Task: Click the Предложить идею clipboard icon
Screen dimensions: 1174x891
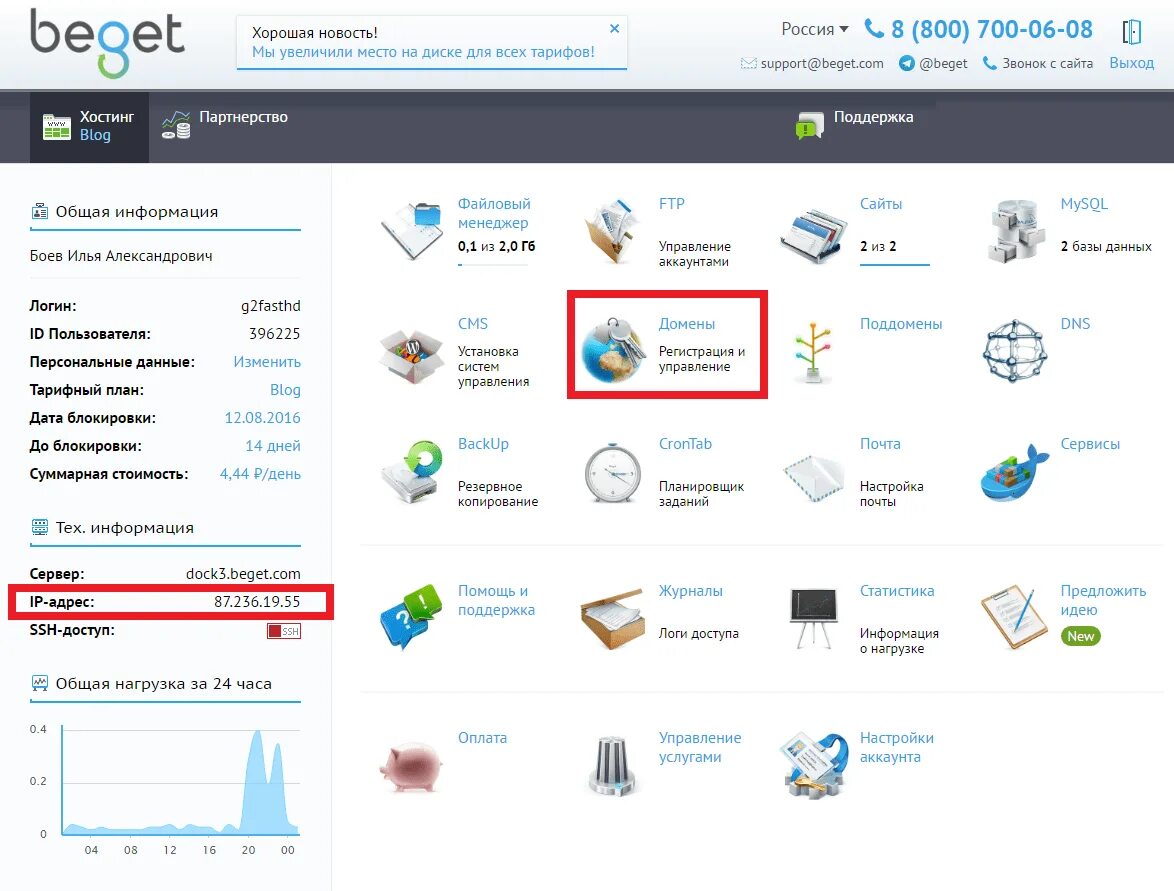Action: [x=1014, y=617]
